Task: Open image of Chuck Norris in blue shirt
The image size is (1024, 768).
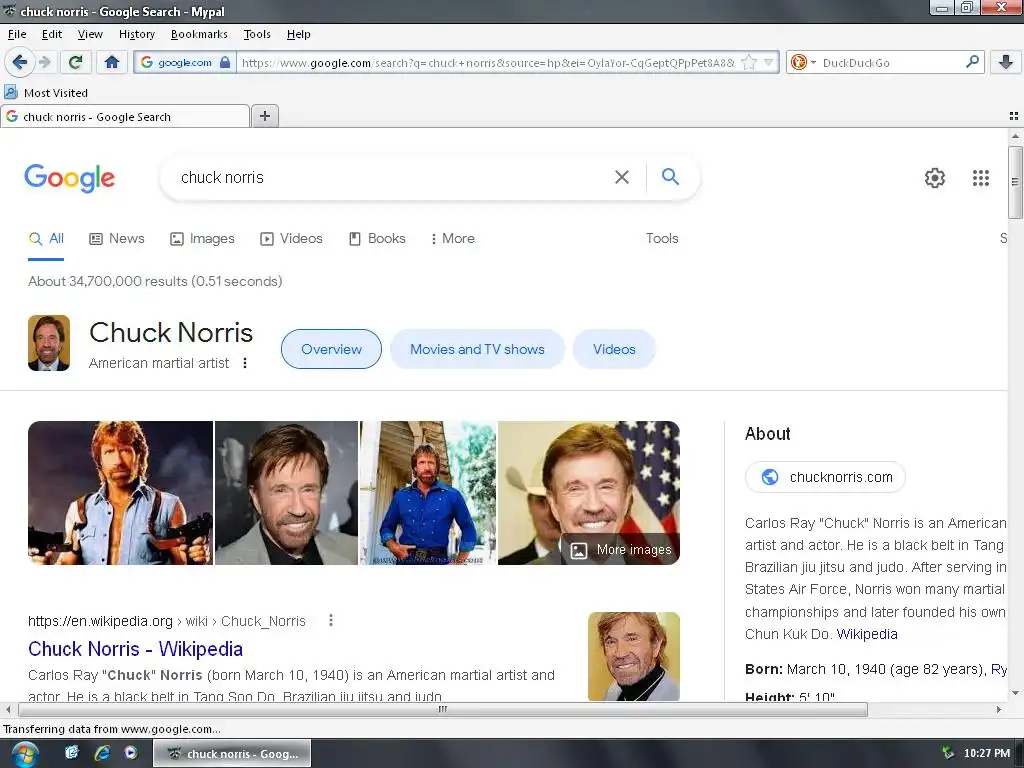Action: point(428,492)
